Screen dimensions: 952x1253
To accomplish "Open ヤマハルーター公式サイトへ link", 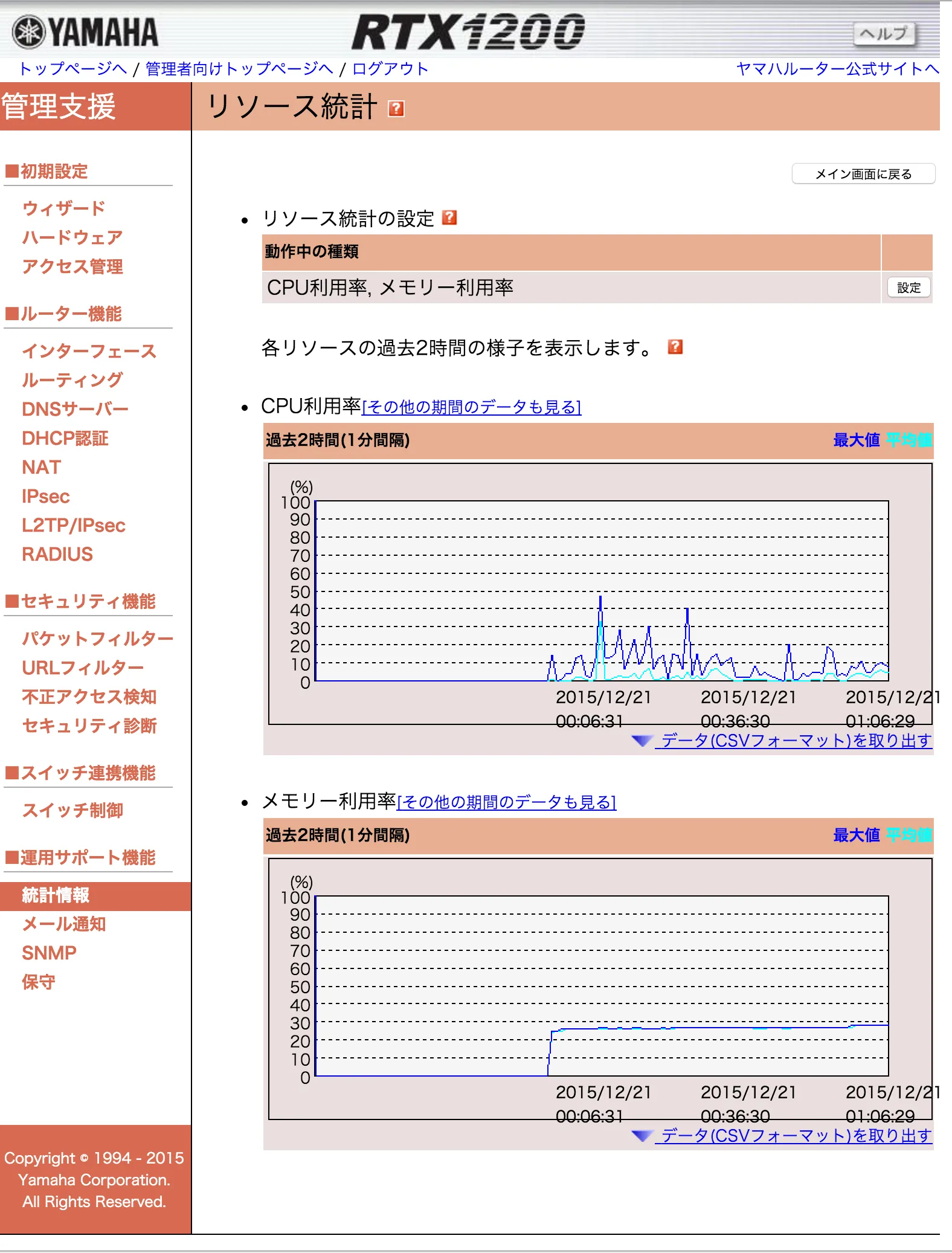I will (837, 69).
